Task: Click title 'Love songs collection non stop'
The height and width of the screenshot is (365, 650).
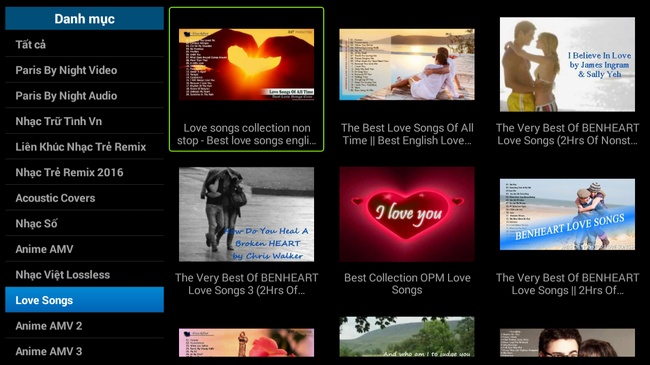Action: (247, 134)
